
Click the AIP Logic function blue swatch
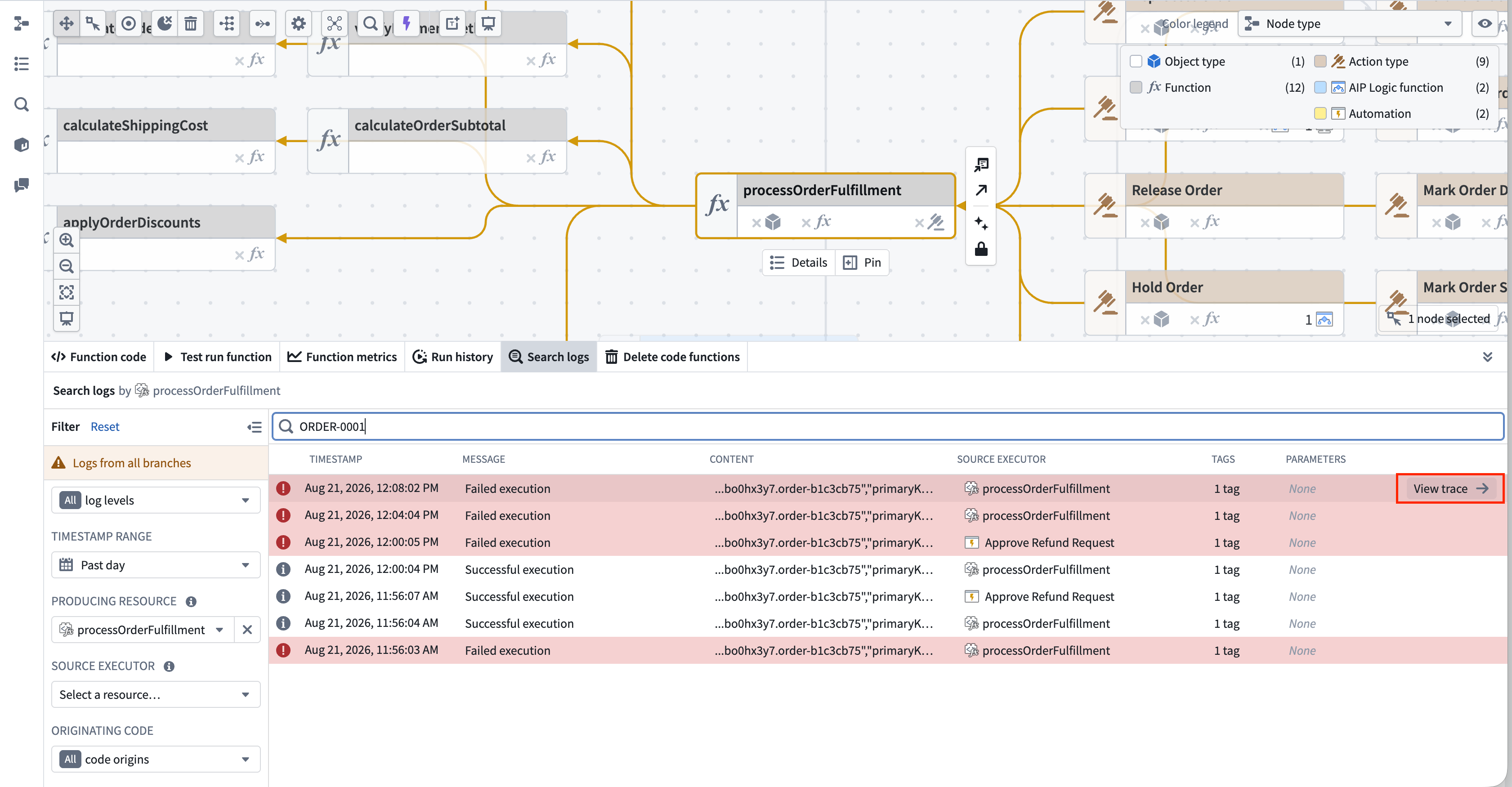[x=1320, y=87]
